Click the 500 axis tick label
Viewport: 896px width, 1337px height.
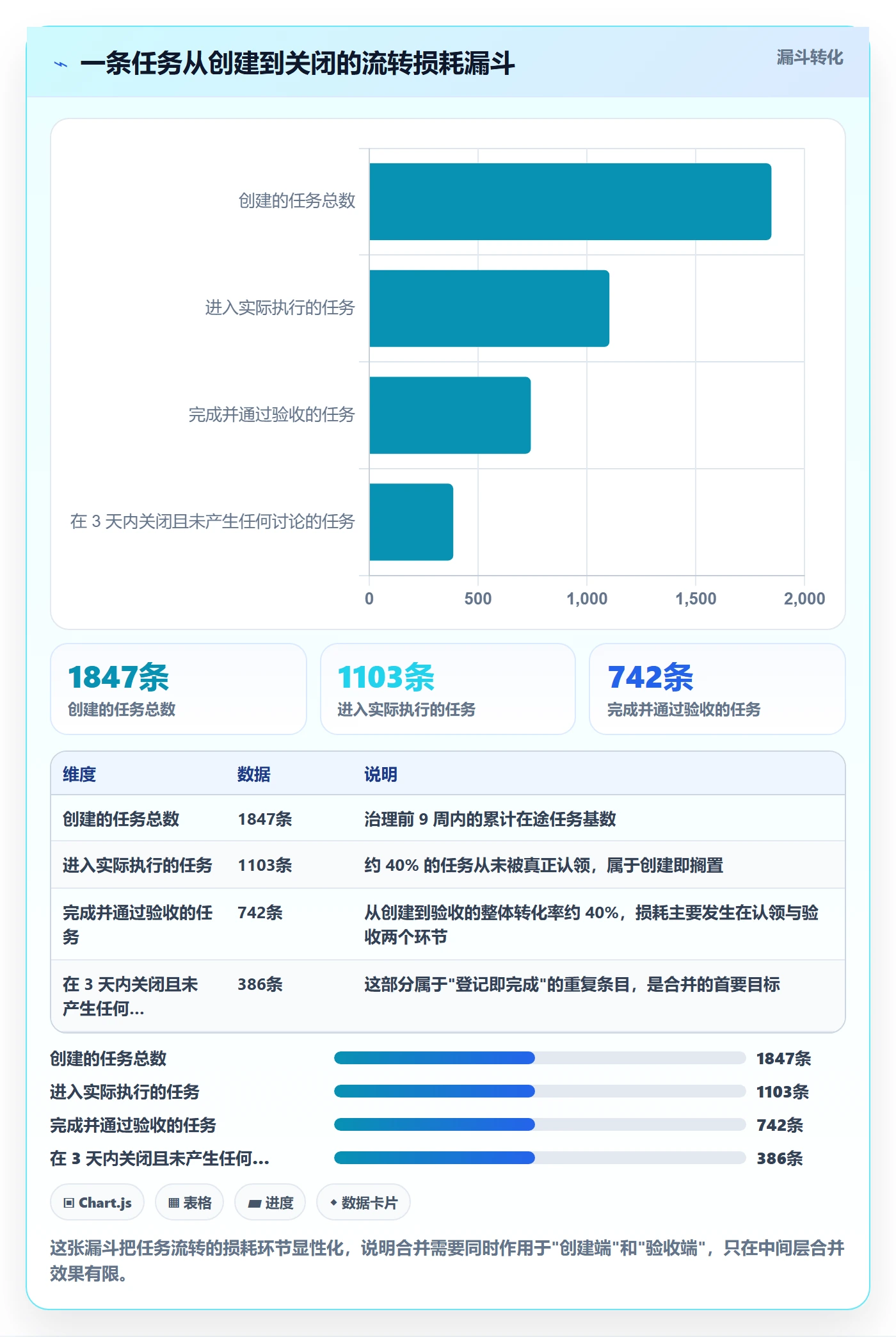pyautogui.click(x=478, y=599)
